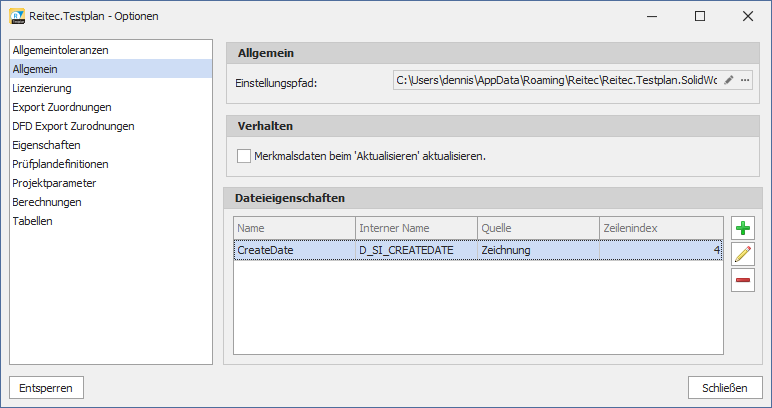Open Prüfplandefinitionen in the list
Screen dimensions: 772x408
60,164
